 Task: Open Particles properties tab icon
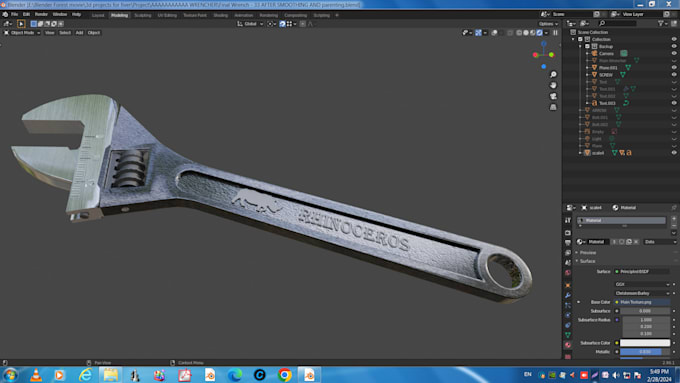point(568,305)
